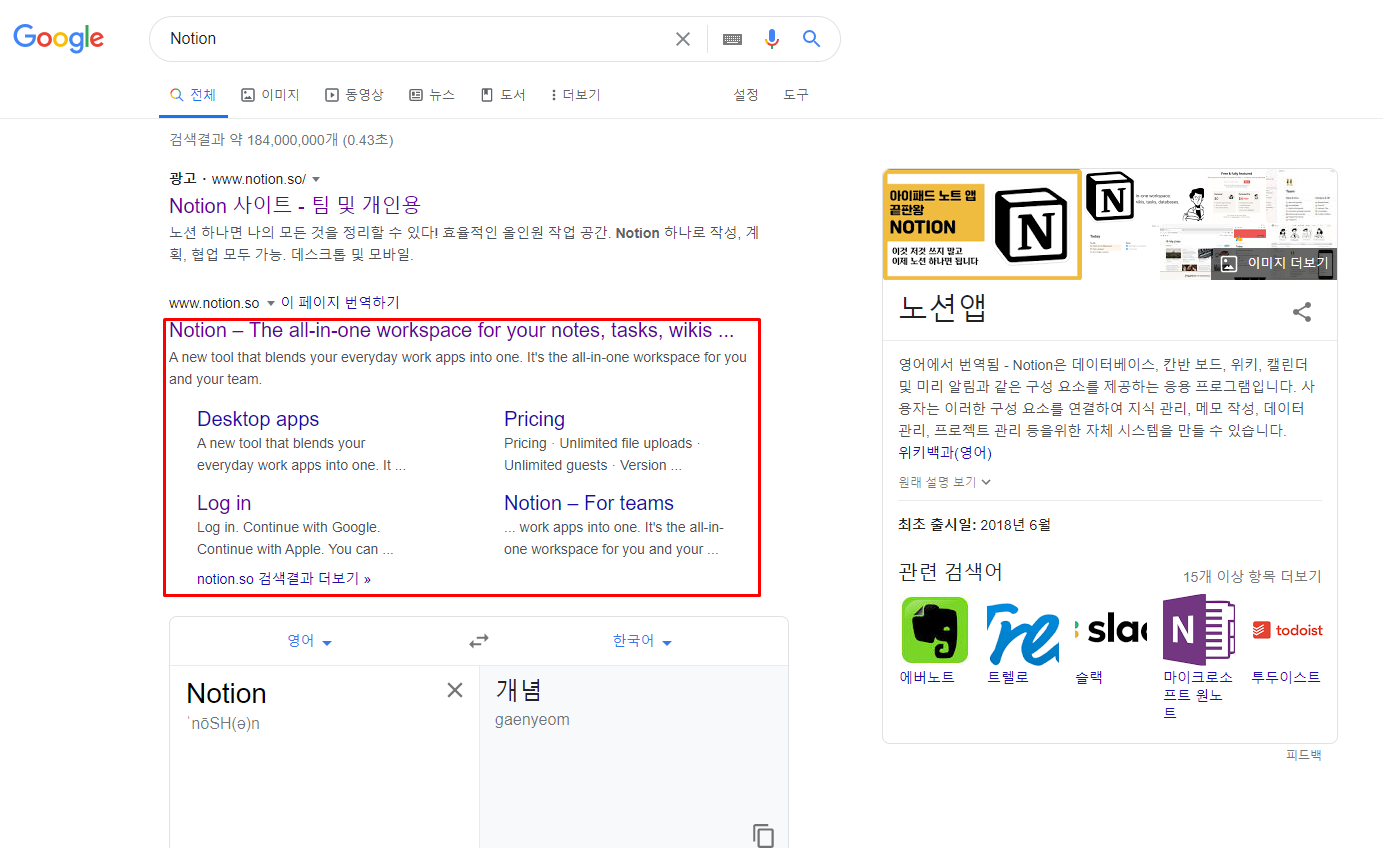Screen dimensions: 1383x848
Task: Click the translated text 개념
Action: click(x=519, y=690)
